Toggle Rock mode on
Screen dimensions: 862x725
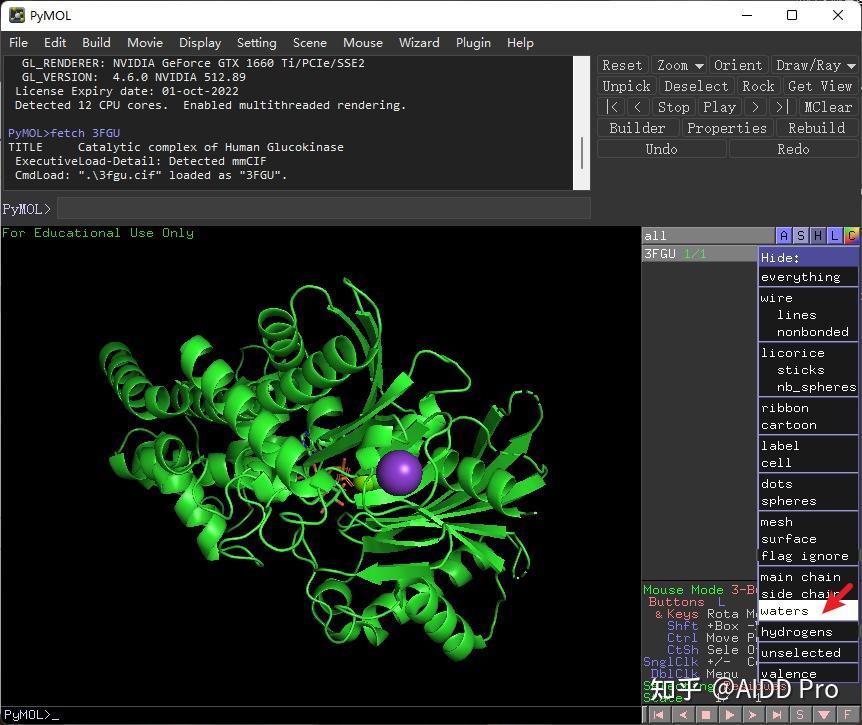pos(758,86)
